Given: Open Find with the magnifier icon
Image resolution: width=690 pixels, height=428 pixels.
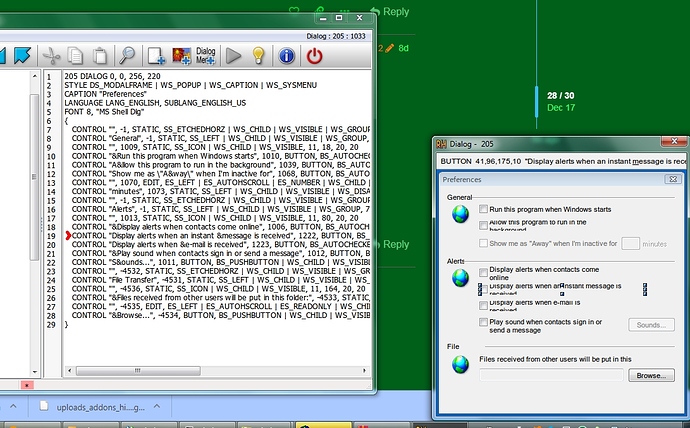Looking at the screenshot, I should (x=127, y=56).
